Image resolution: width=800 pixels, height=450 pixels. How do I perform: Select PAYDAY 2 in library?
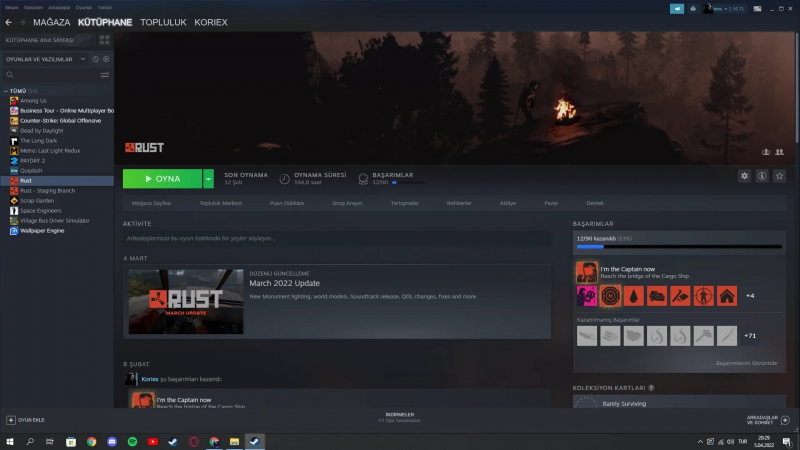tap(33, 160)
